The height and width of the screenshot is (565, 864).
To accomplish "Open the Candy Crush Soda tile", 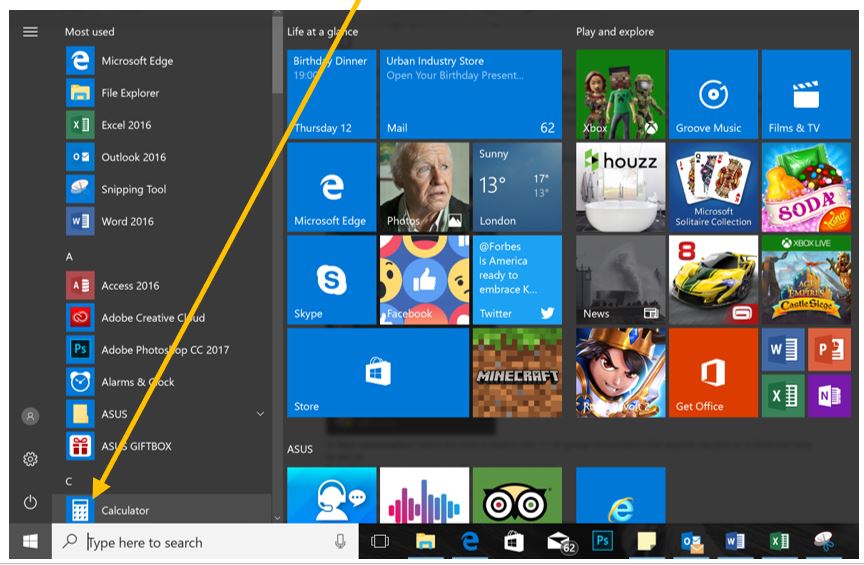I will click(x=806, y=187).
